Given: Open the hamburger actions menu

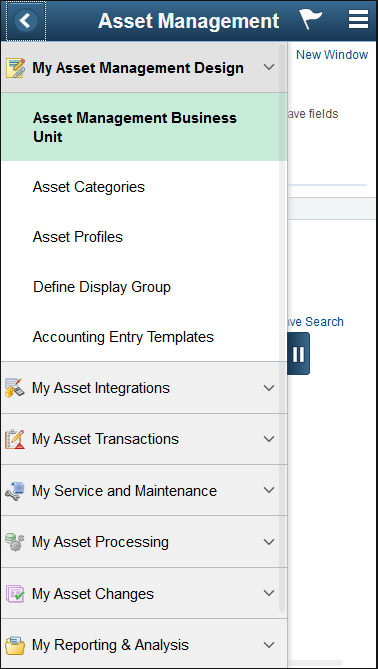Looking at the screenshot, I should (358, 20).
